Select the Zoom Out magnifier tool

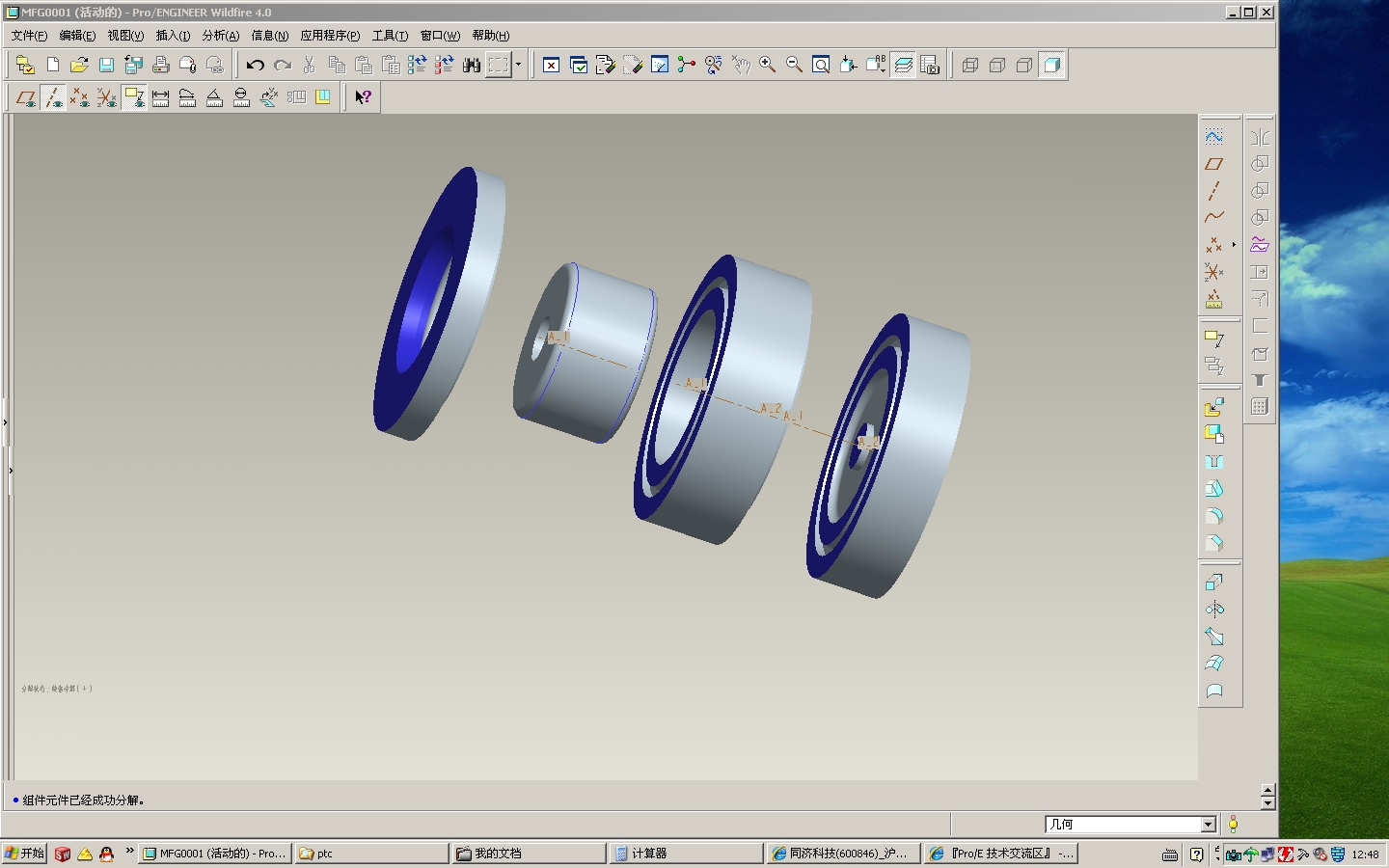coord(795,66)
